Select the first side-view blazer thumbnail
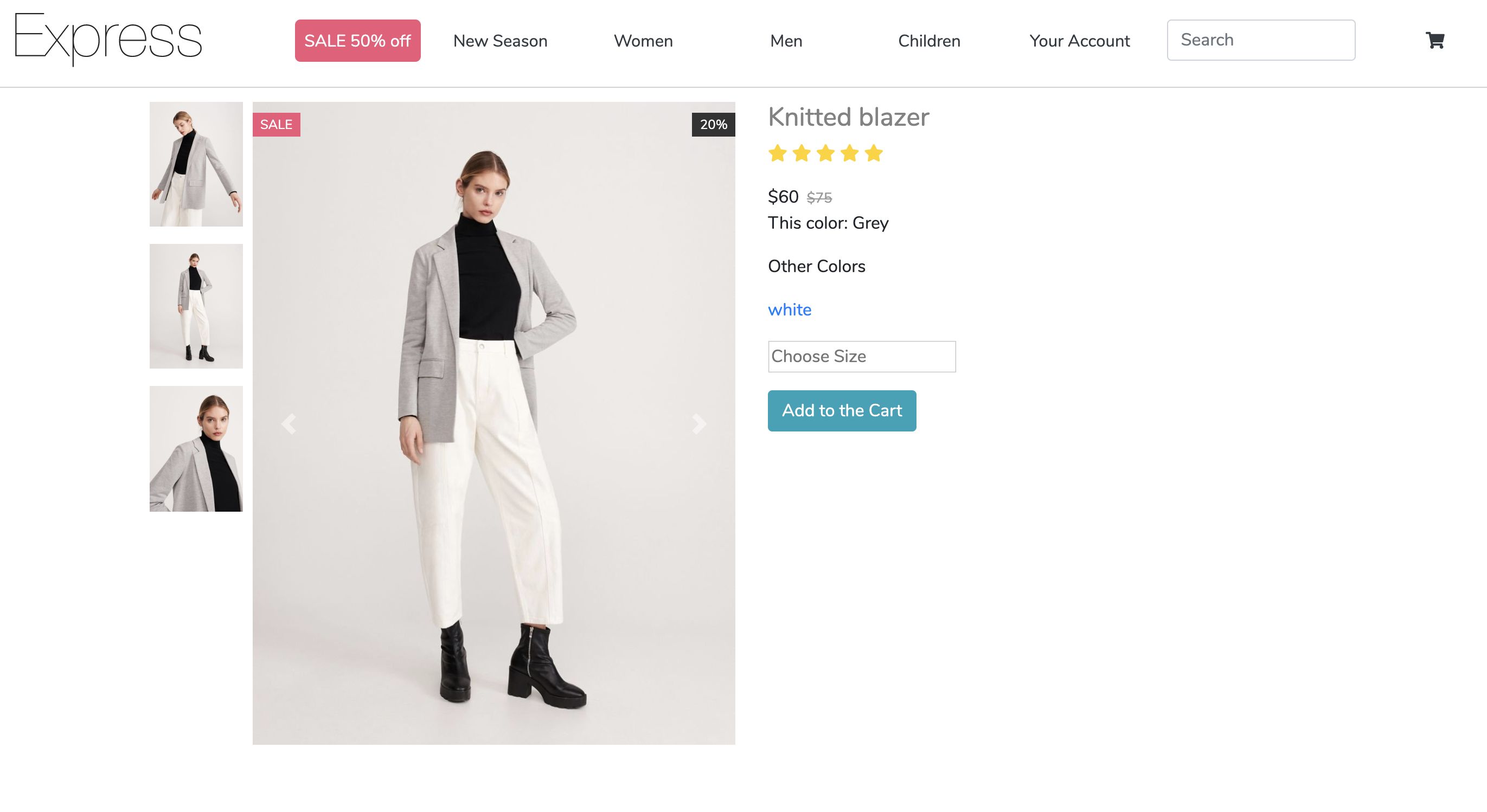 click(196, 164)
